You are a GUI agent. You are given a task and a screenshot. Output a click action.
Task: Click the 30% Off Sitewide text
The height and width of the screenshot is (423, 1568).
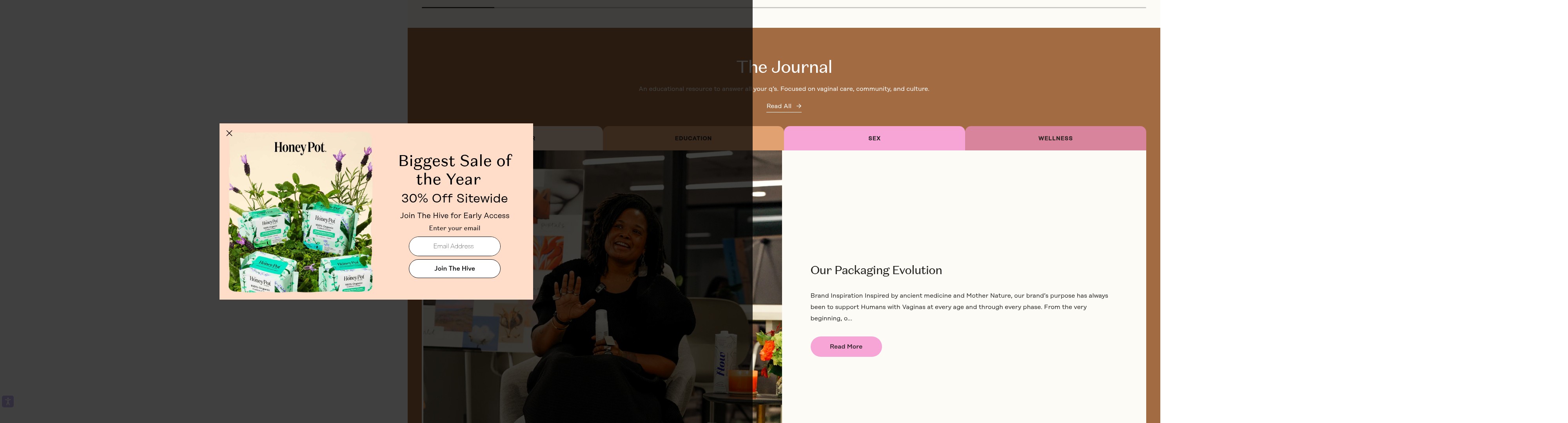[454, 198]
